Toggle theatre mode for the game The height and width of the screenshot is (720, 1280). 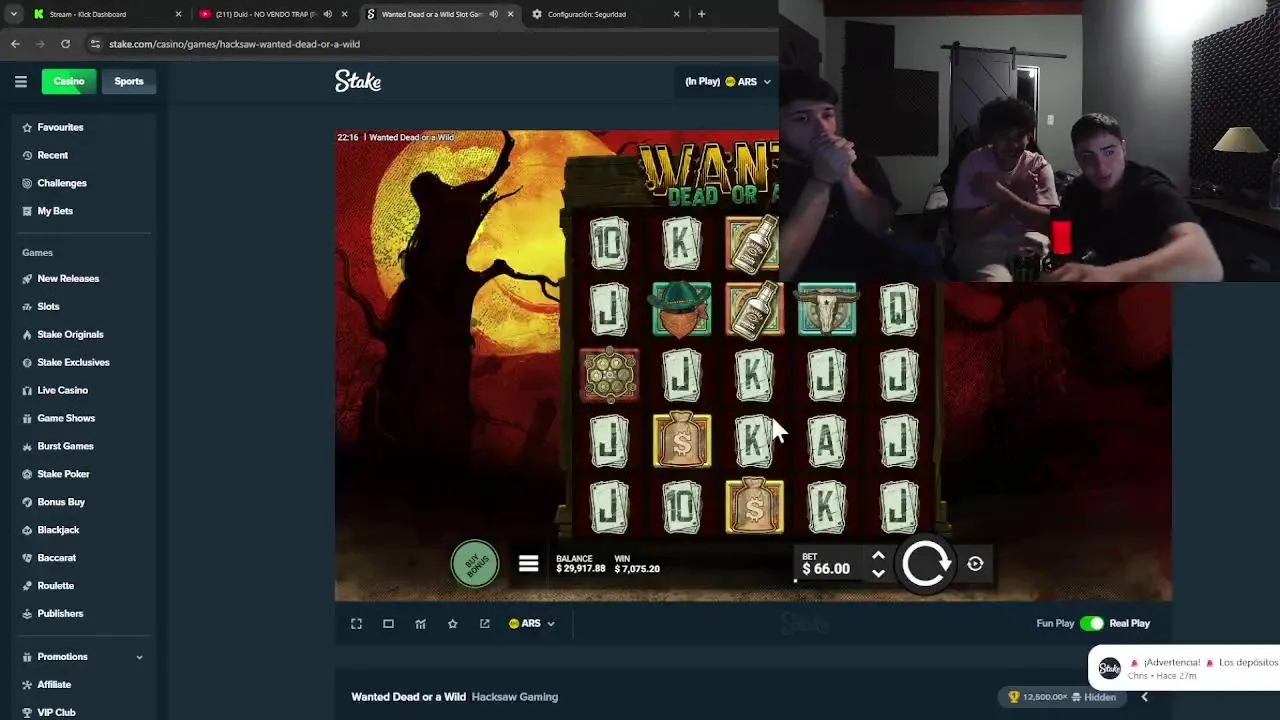pyautogui.click(x=388, y=624)
